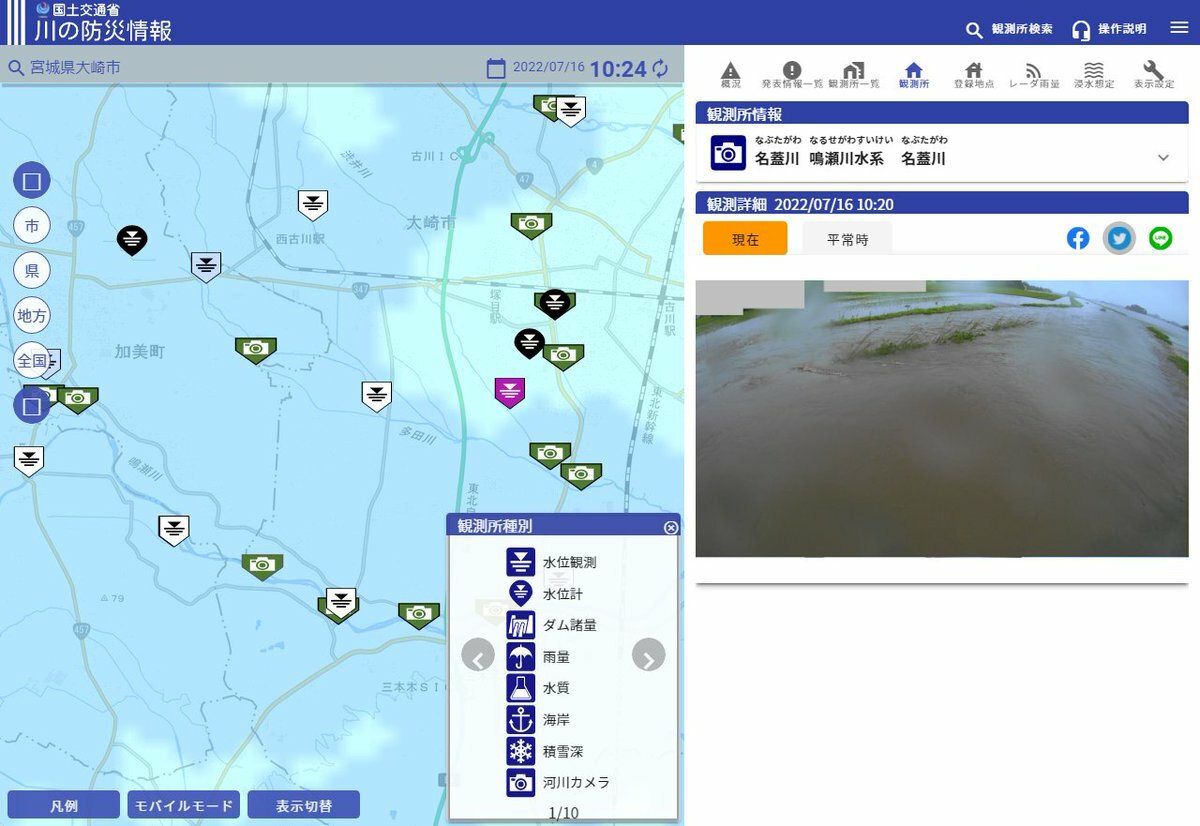
Task: Refresh the map time with reload icon
Action: (660, 69)
